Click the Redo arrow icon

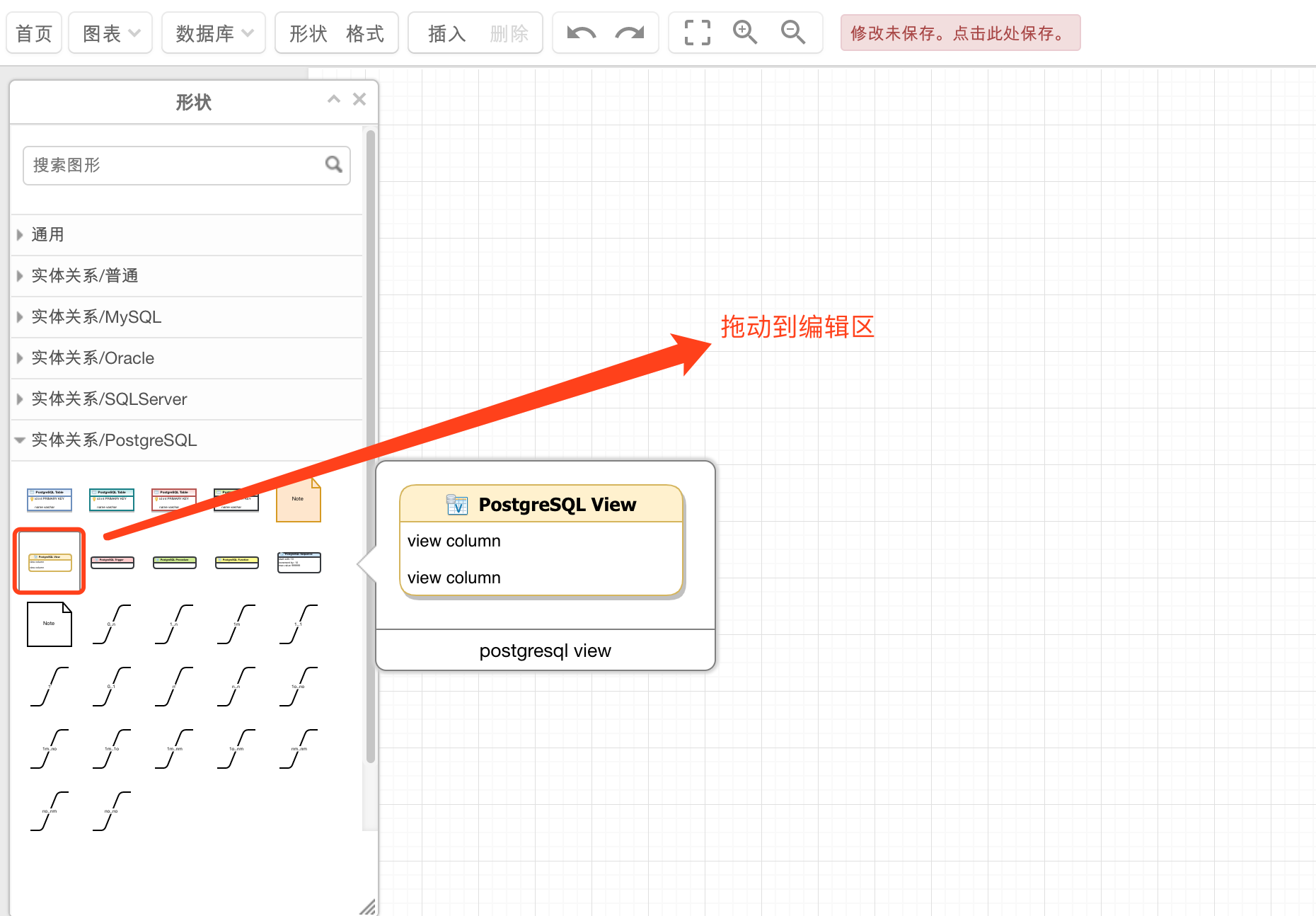point(630,32)
